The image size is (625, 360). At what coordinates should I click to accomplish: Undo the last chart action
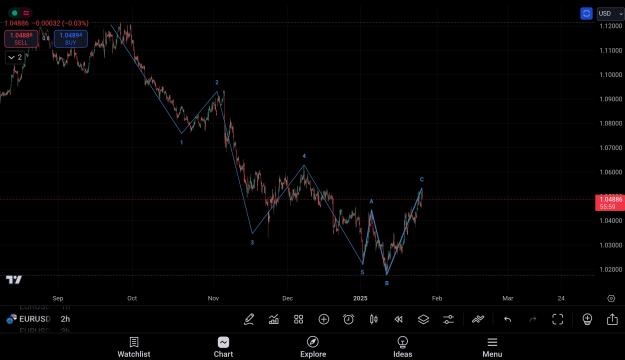507,319
